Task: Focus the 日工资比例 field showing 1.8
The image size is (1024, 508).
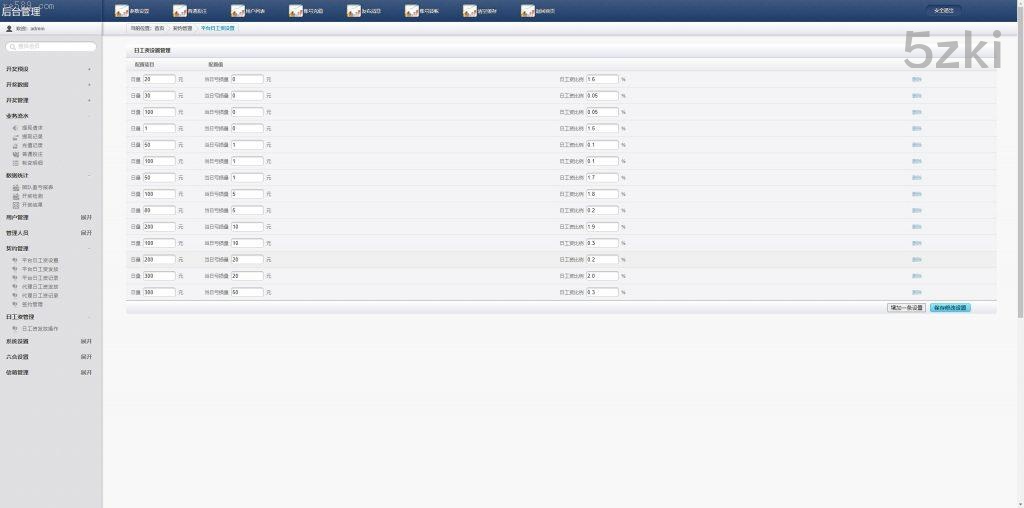Action: click(602, 194)
